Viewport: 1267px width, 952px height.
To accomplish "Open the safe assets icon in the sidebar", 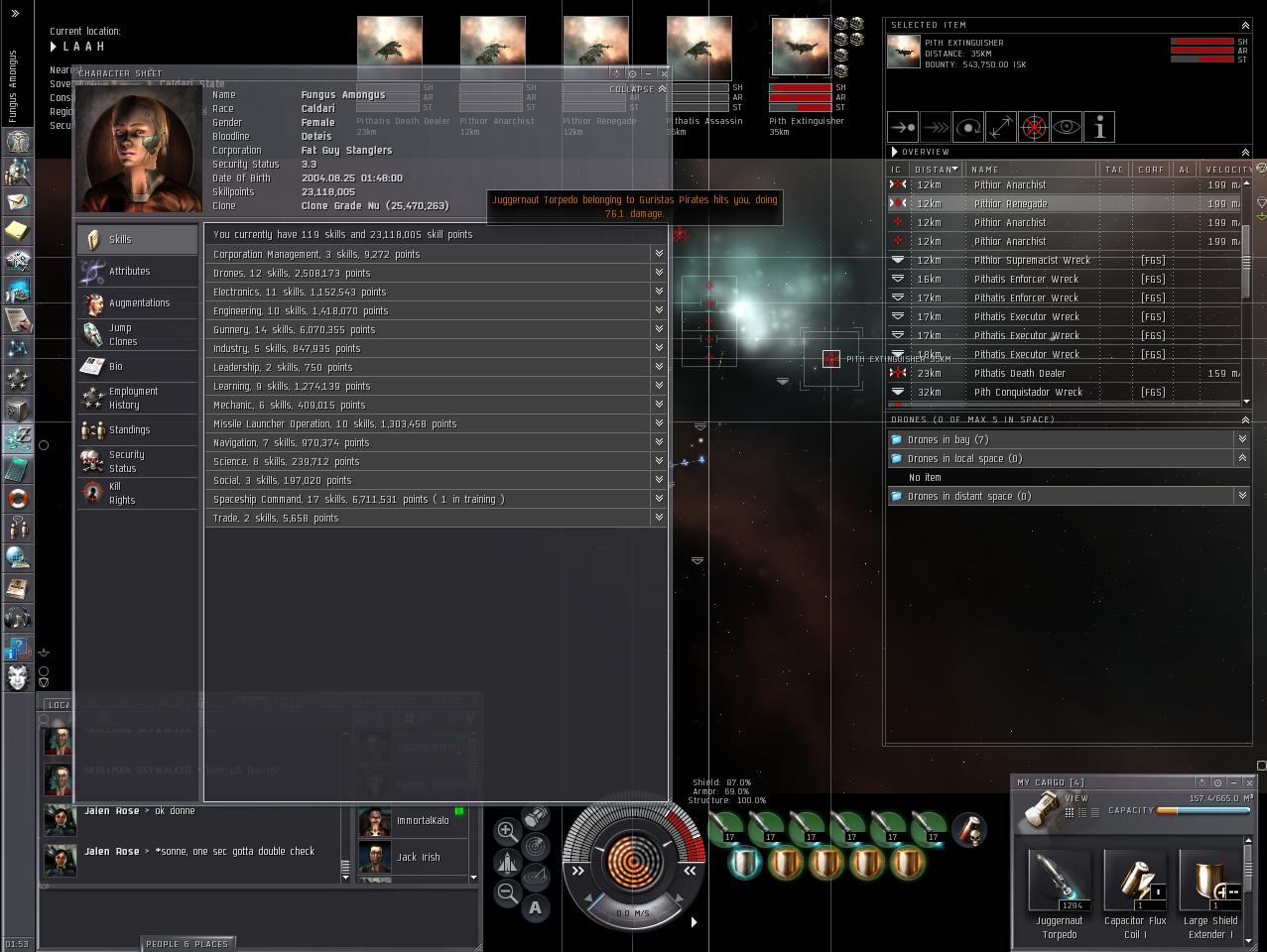I will click(18, 409).
